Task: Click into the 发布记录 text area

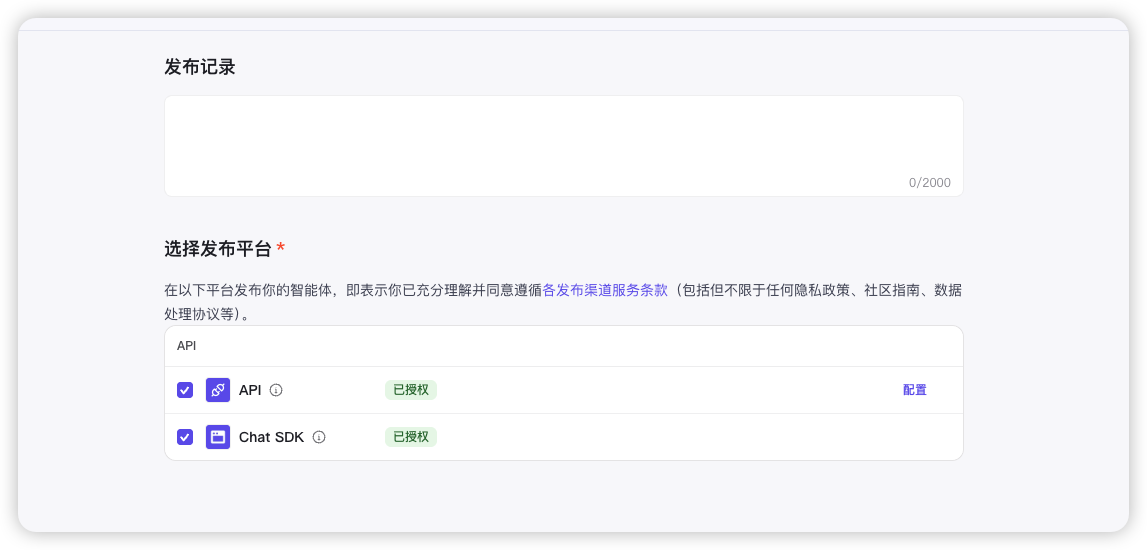Action: pos(563,146)
